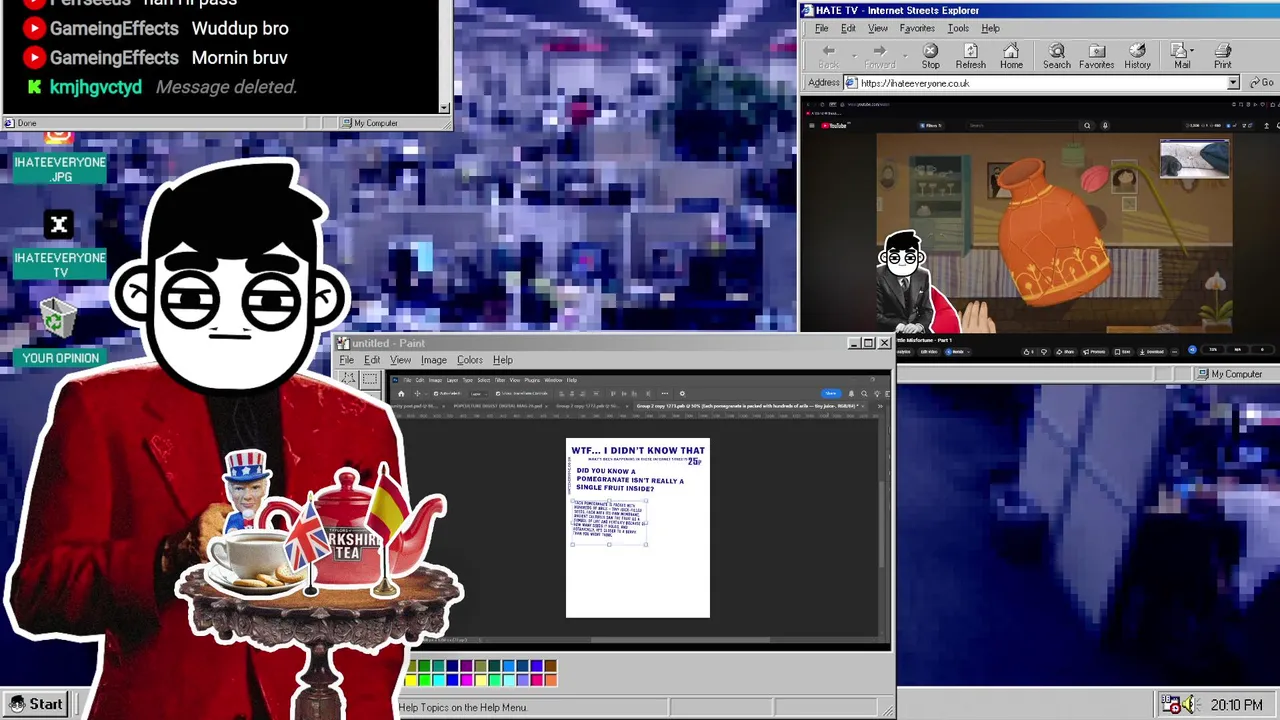Open the Favorites toolbar button
Image resolution: width=1280 pixels, height=720 pixels.
pyautogui.click(x=1096, y=56)
